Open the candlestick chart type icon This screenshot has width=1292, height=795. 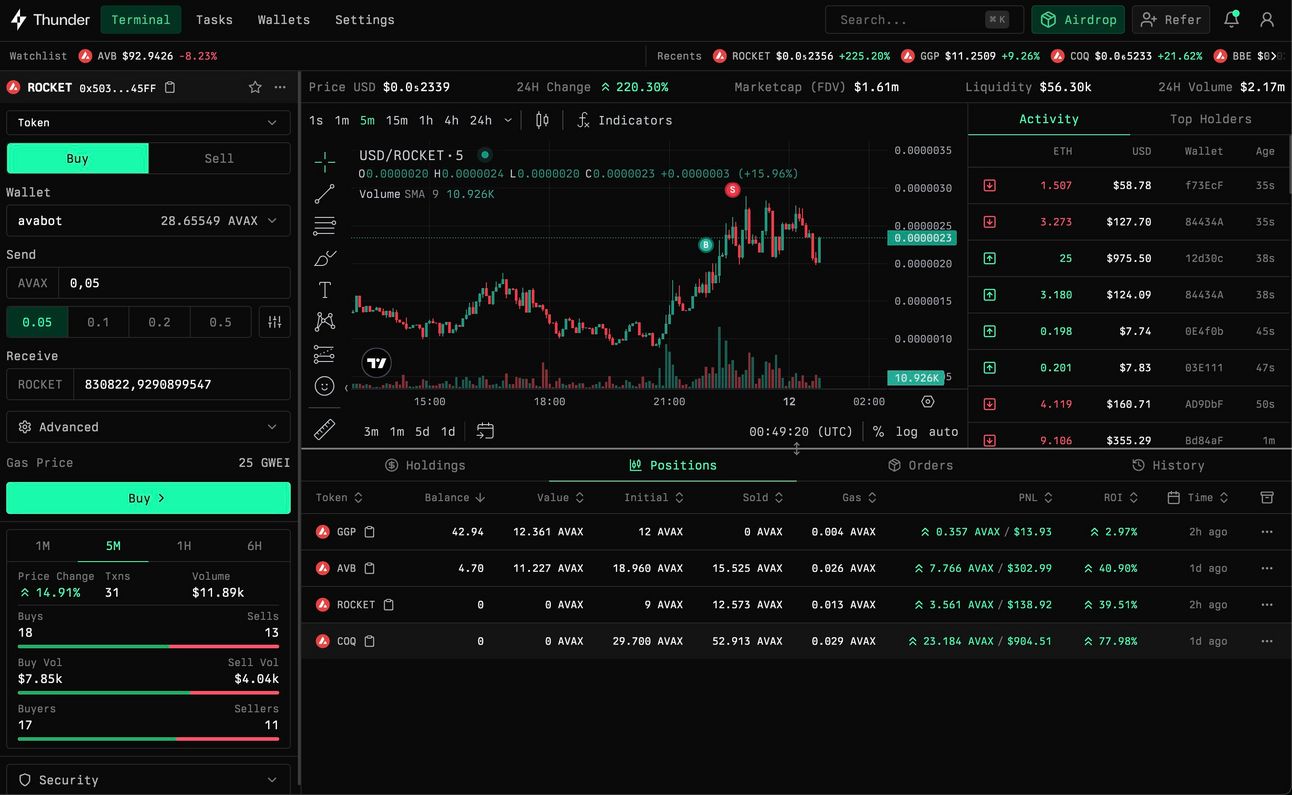[x=542, y=120]
